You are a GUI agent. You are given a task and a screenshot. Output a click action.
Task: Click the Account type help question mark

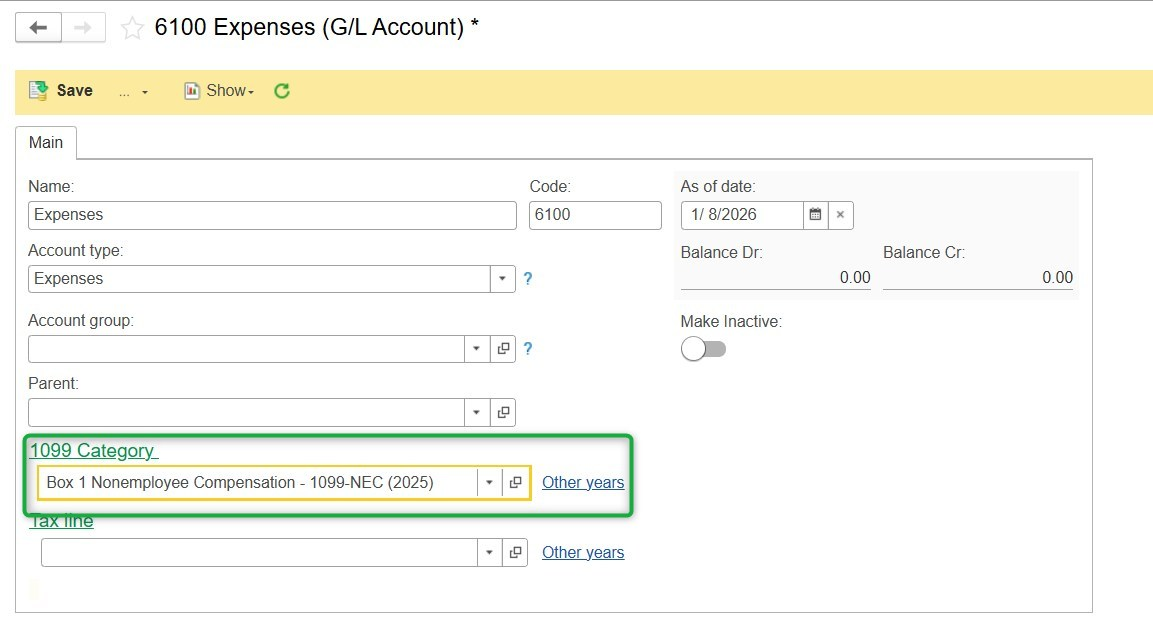click(528, 279)
